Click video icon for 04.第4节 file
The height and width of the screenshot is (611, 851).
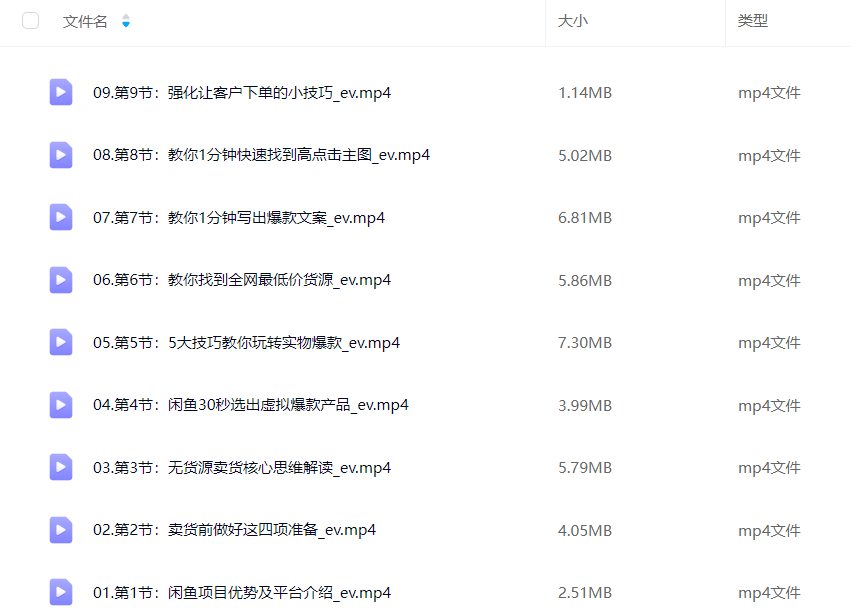coord(61,405)
